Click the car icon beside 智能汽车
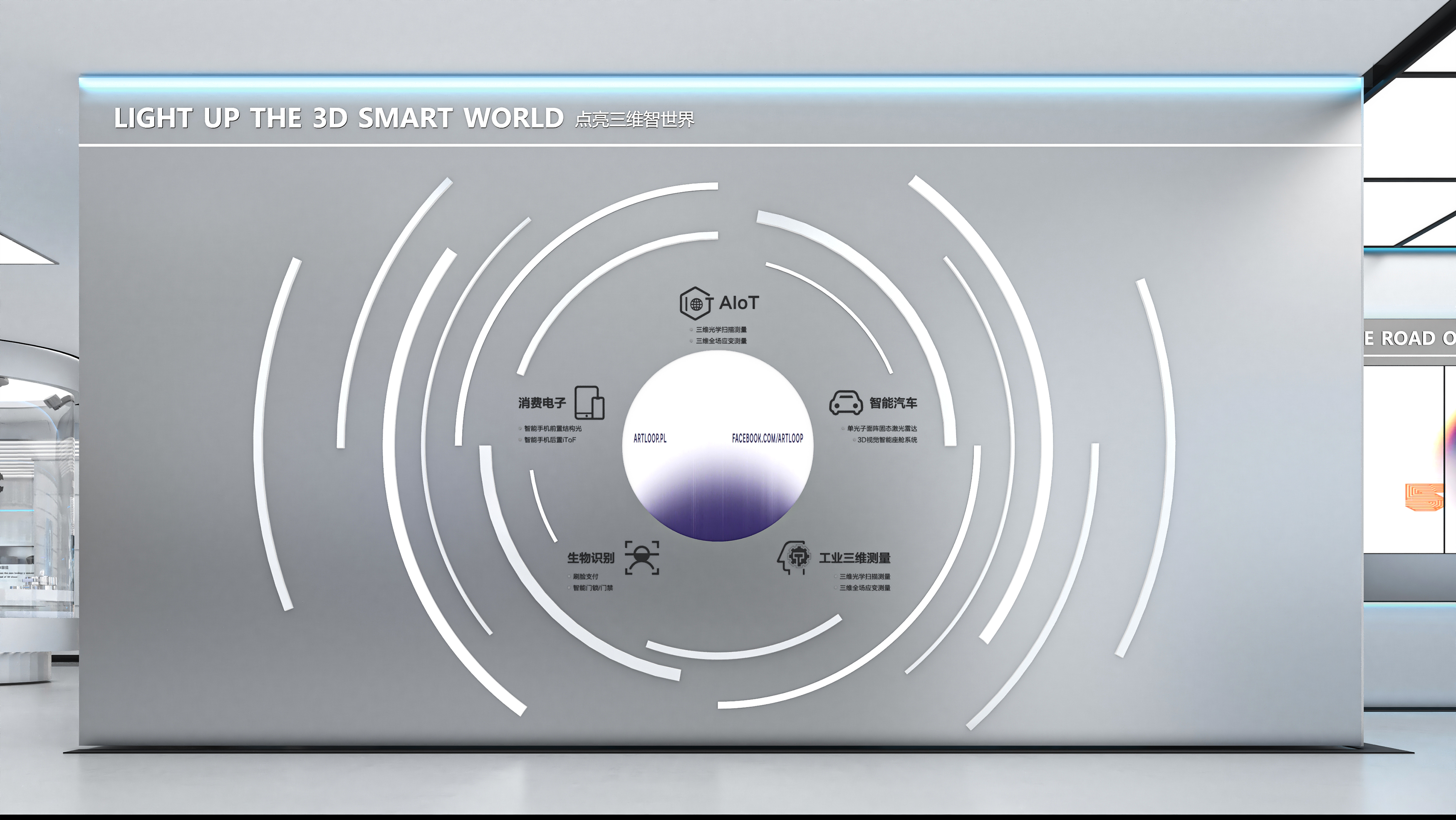The width and height of the screenshot is (1456, 820). pos(846,402)
